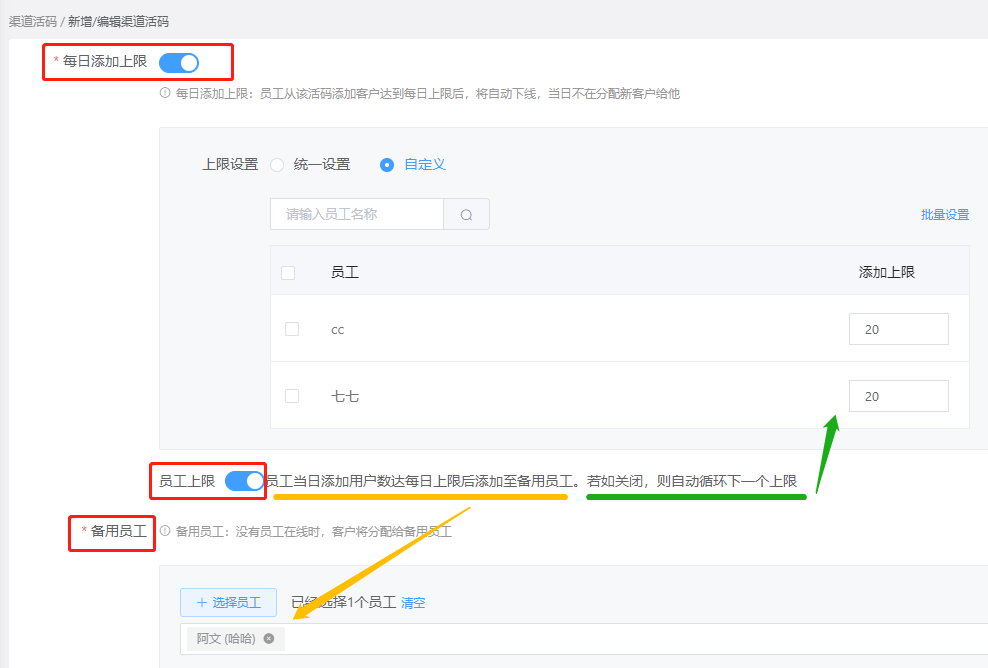Go to 渠道活码 in the breadcrumb
The image size is (988, 668).
pyautogui.click(x=32, y=21)
